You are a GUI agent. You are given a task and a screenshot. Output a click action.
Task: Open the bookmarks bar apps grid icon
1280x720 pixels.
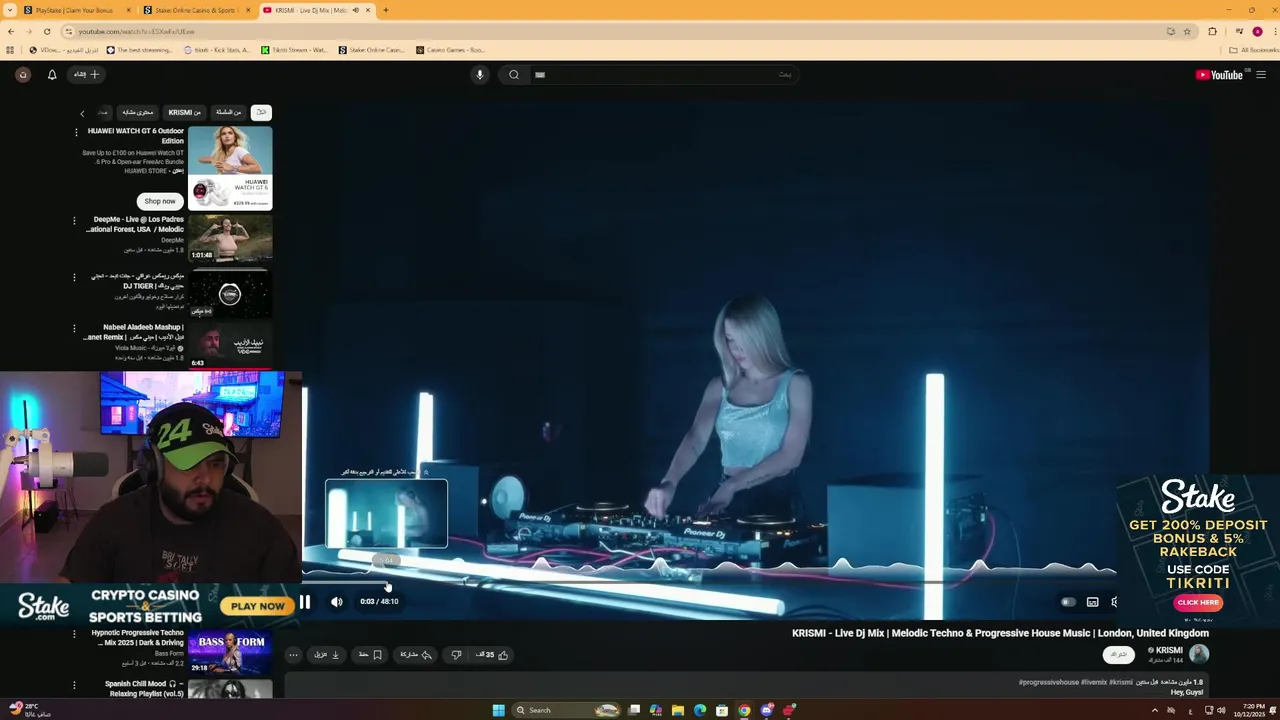coord(10,50)
